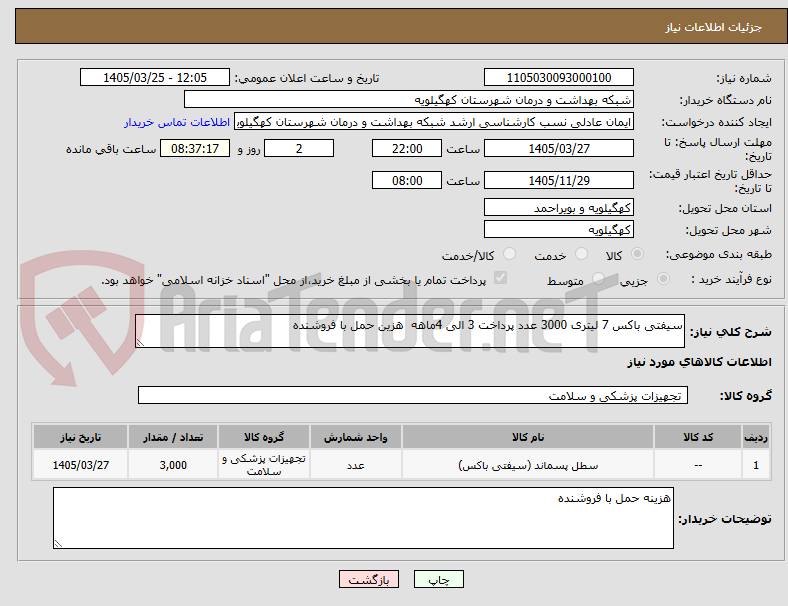Click the ردیف column header
The width and height of the screenshot is (788, 606).
[756, 437]
